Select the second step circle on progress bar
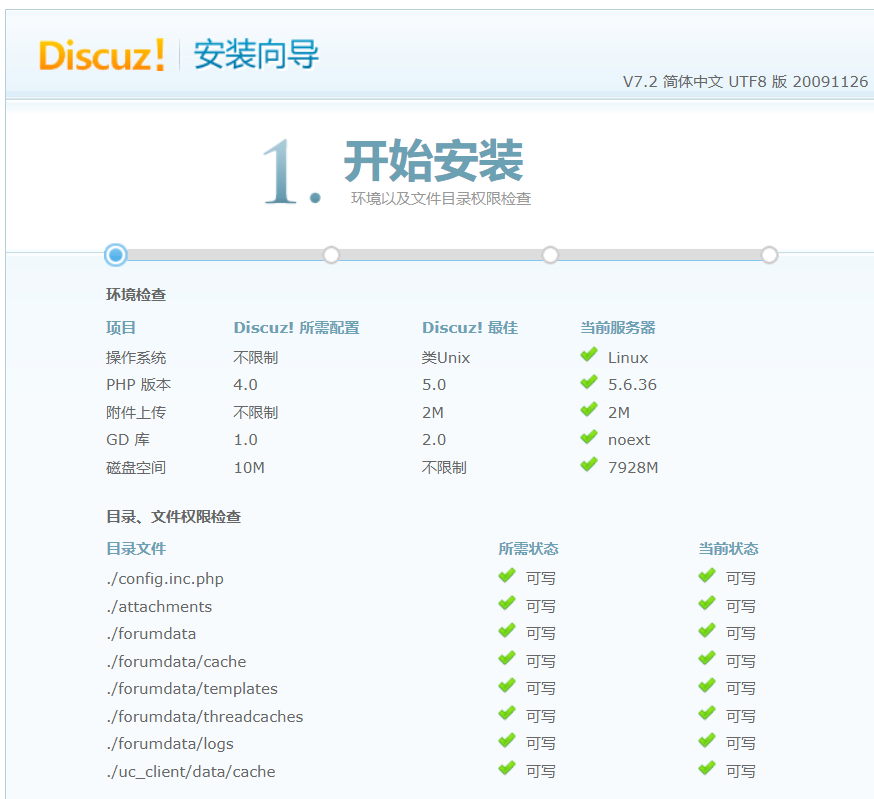 331,255
